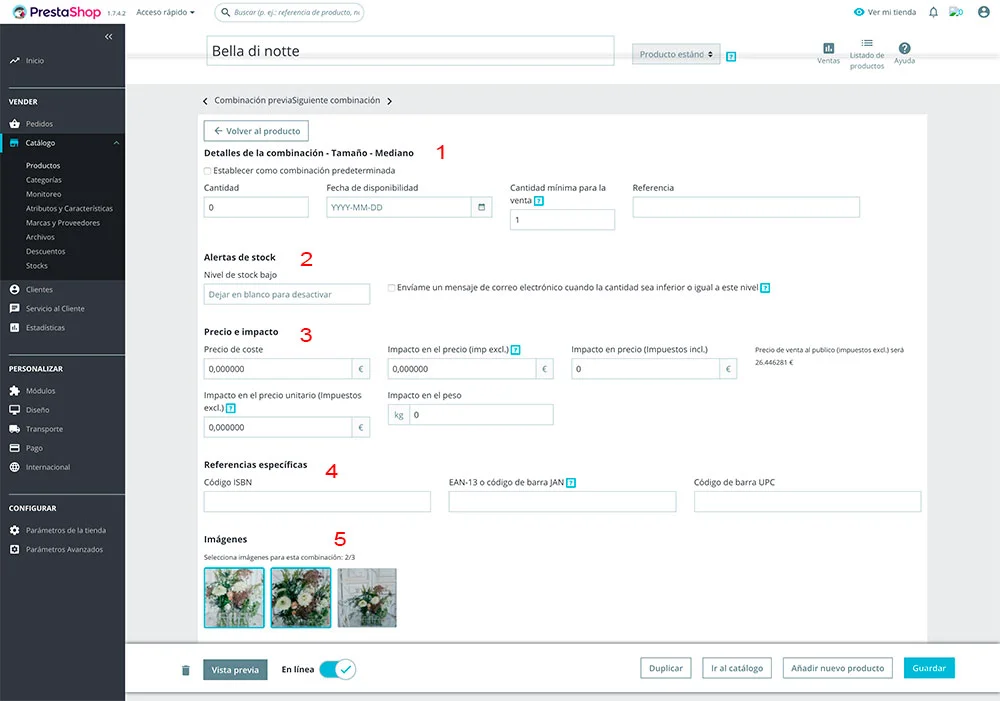Click help icon for EAN-13 barcode
1000x701 pixels.
click(571, 483)
